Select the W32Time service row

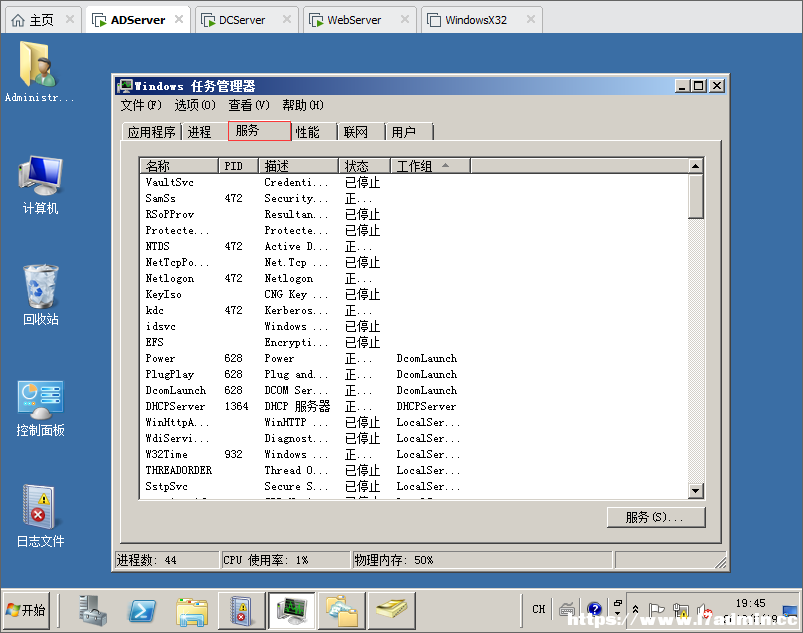pyautogui.click(x=414, y=454)
